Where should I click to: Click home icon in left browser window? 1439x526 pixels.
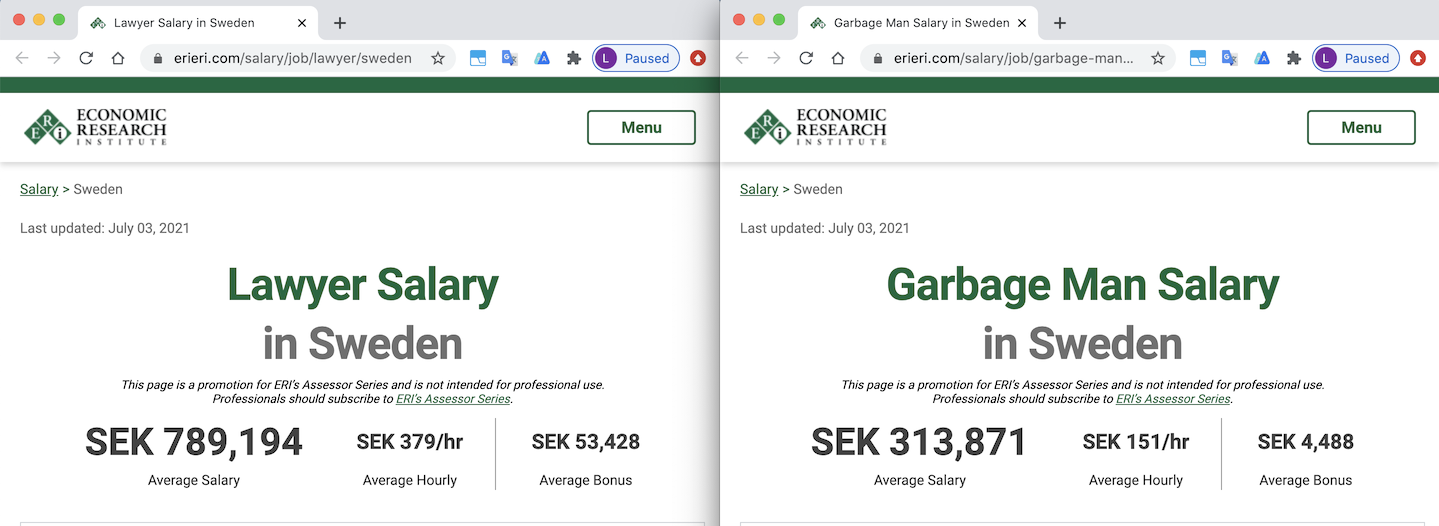pyautogui.click(x=118, y=58)
